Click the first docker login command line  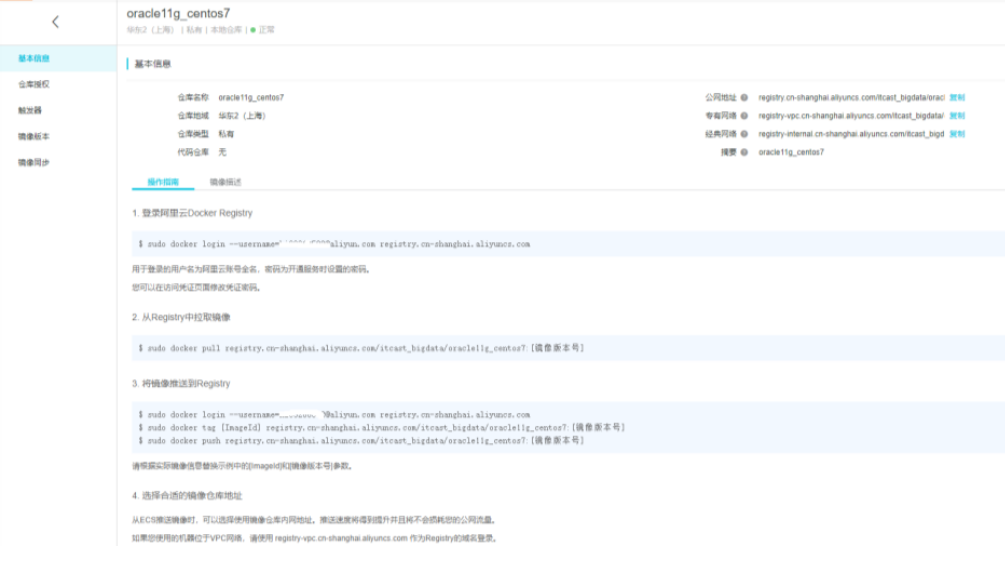click(334, 244)
